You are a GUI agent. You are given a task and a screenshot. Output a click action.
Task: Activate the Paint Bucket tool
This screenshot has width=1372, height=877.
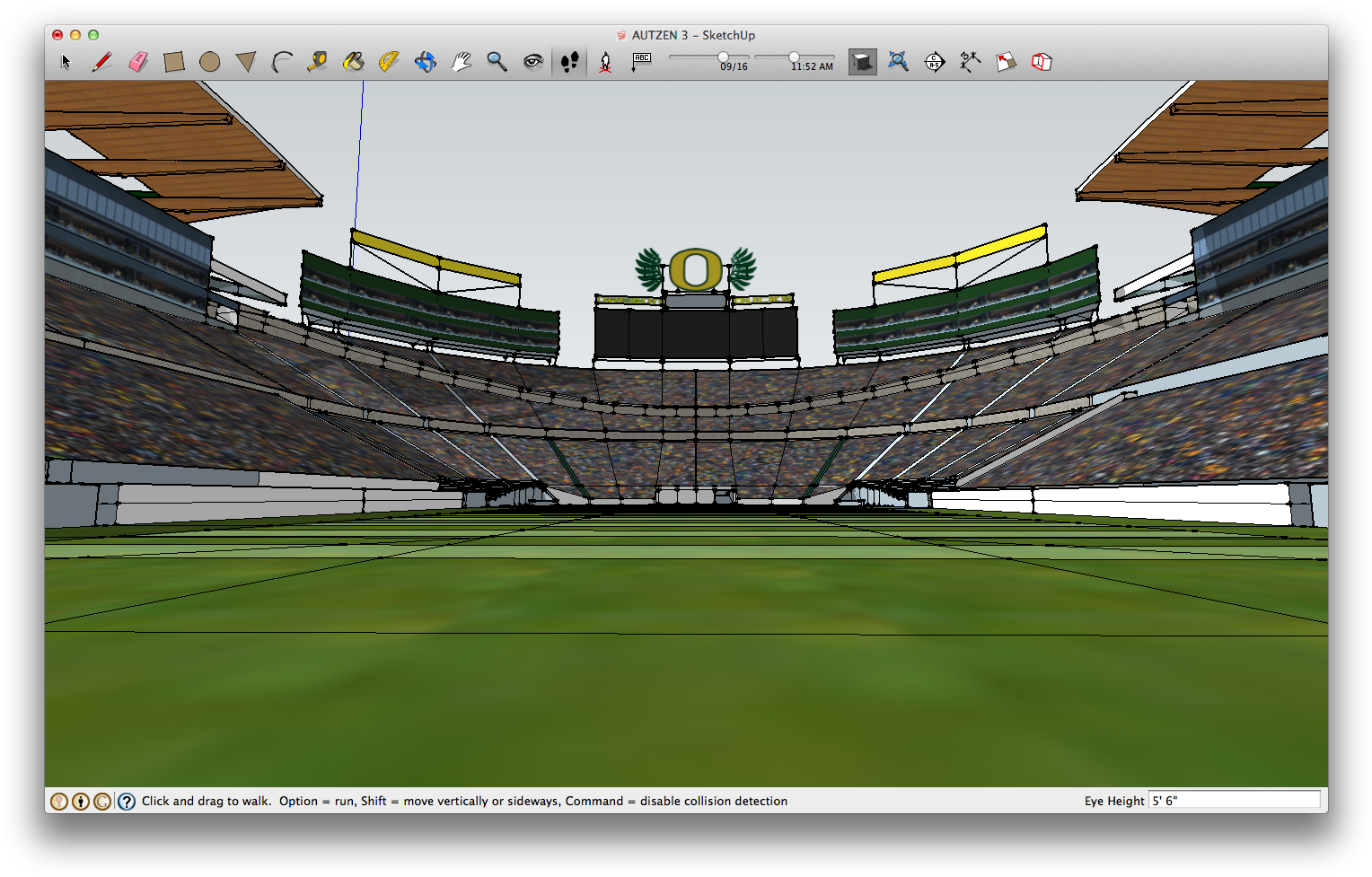353,61
